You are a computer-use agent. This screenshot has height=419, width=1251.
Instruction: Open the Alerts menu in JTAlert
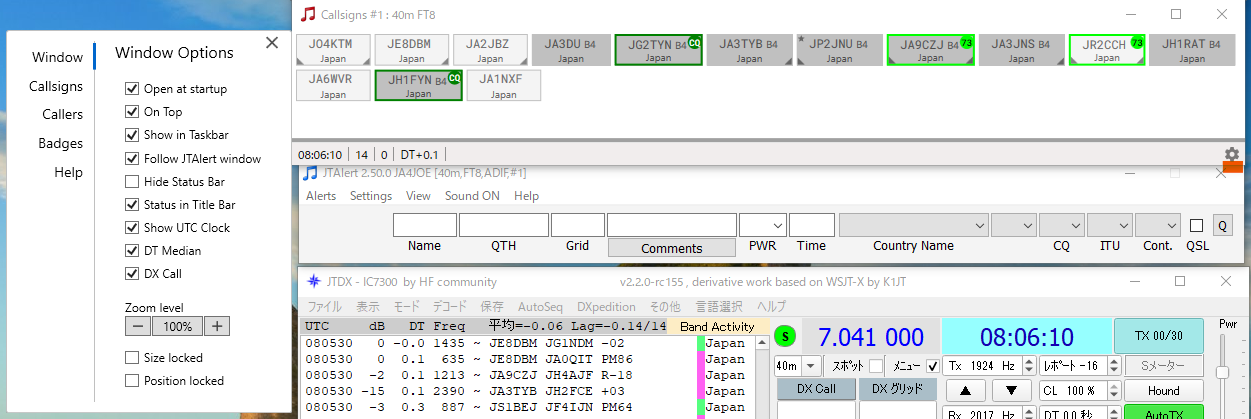(321, 196)
